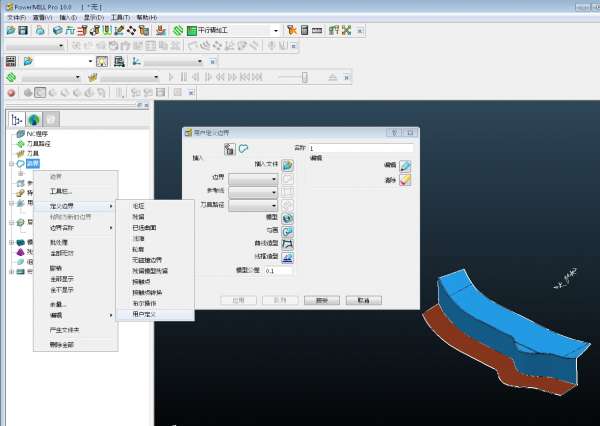Choose 毛坯 in the boundary submenu
This screenshot has width=600, height=426.
pyautogui.click(x=155, y=206)
